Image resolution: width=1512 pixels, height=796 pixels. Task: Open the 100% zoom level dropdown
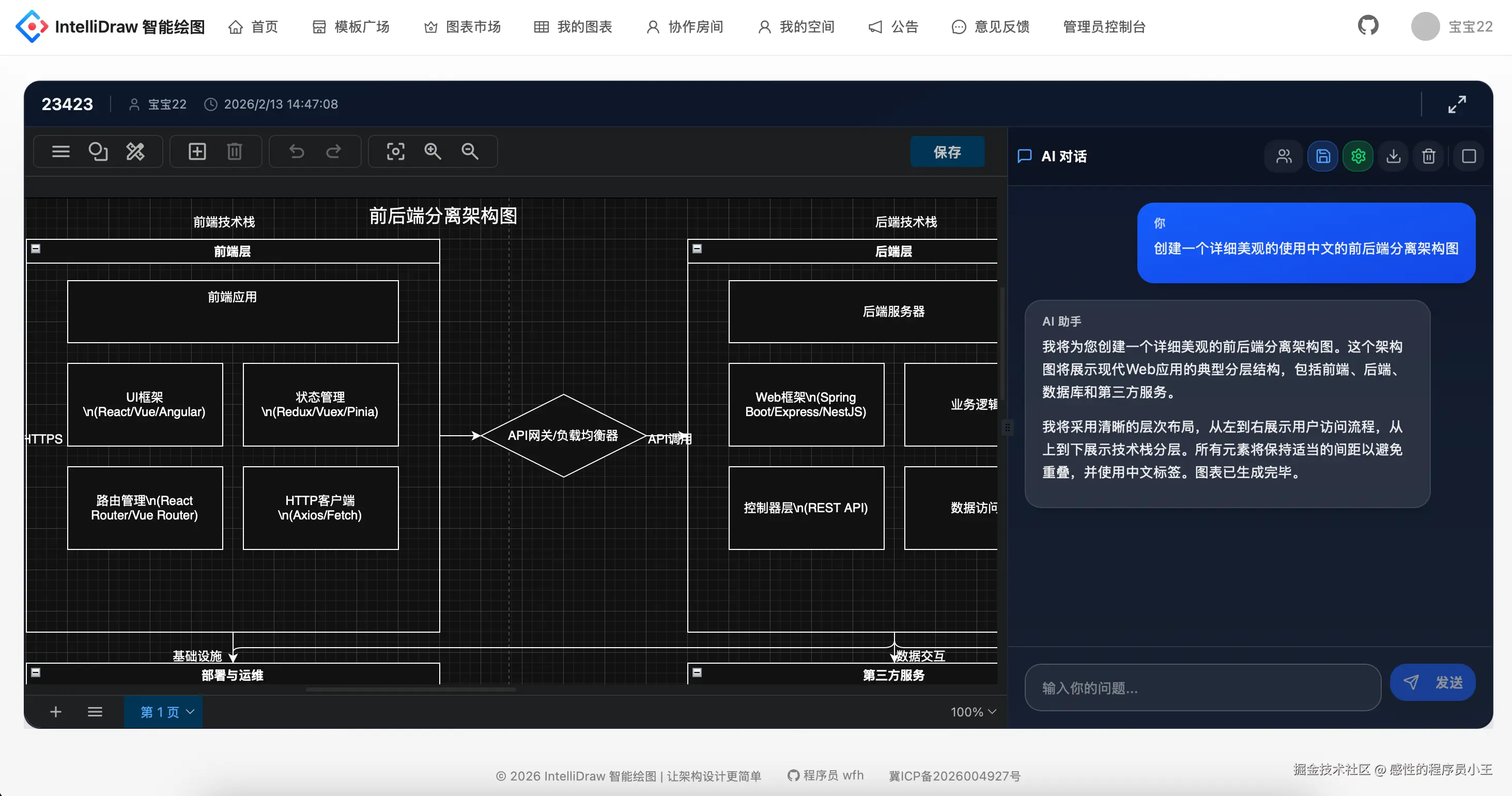pos(973,712)
